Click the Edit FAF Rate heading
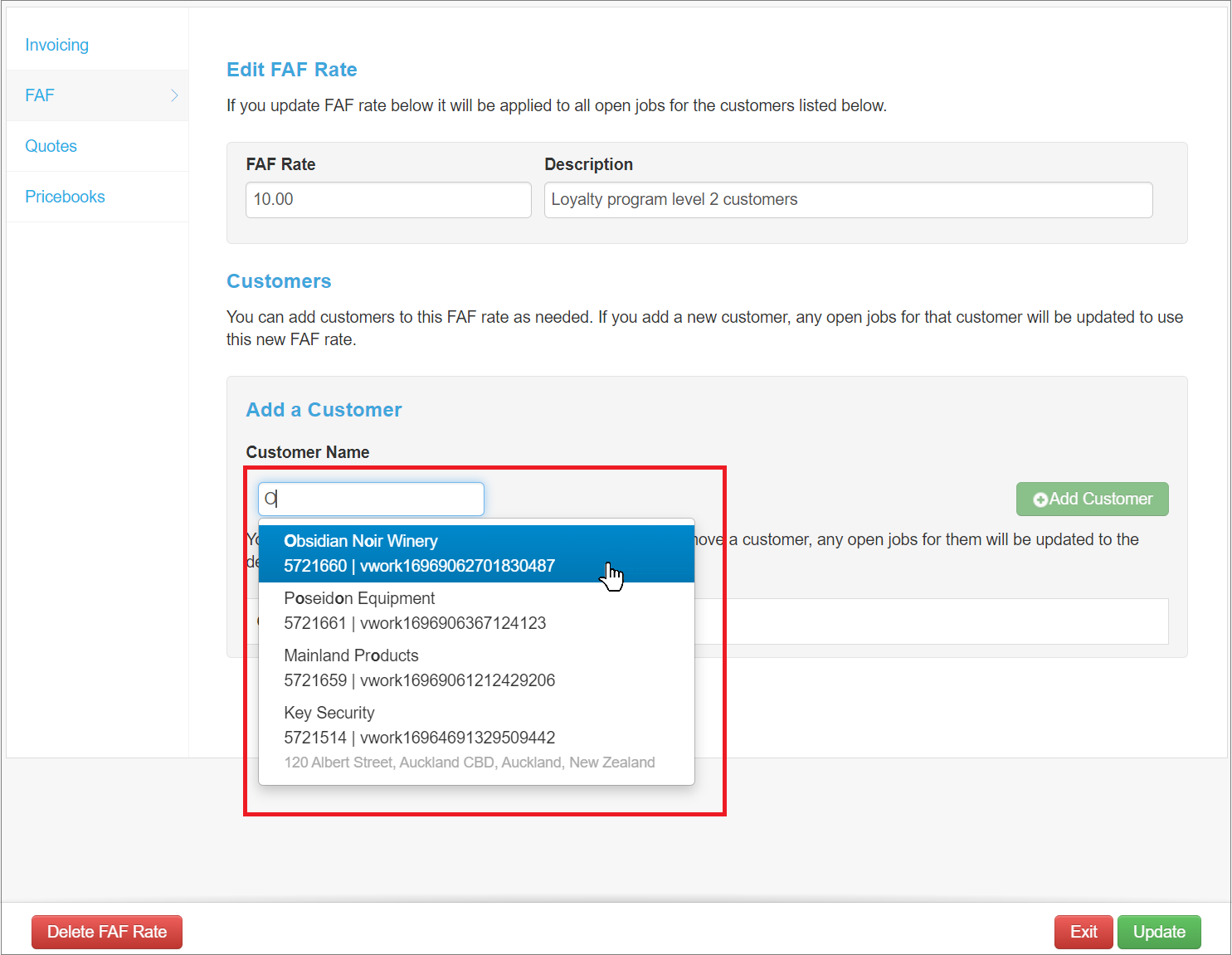 tap(292, 70)
